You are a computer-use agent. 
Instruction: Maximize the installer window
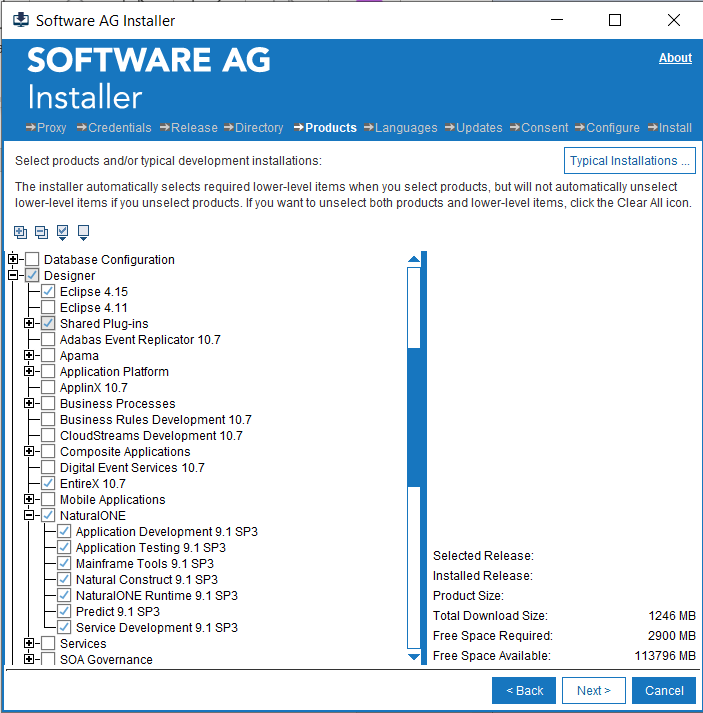615,20
